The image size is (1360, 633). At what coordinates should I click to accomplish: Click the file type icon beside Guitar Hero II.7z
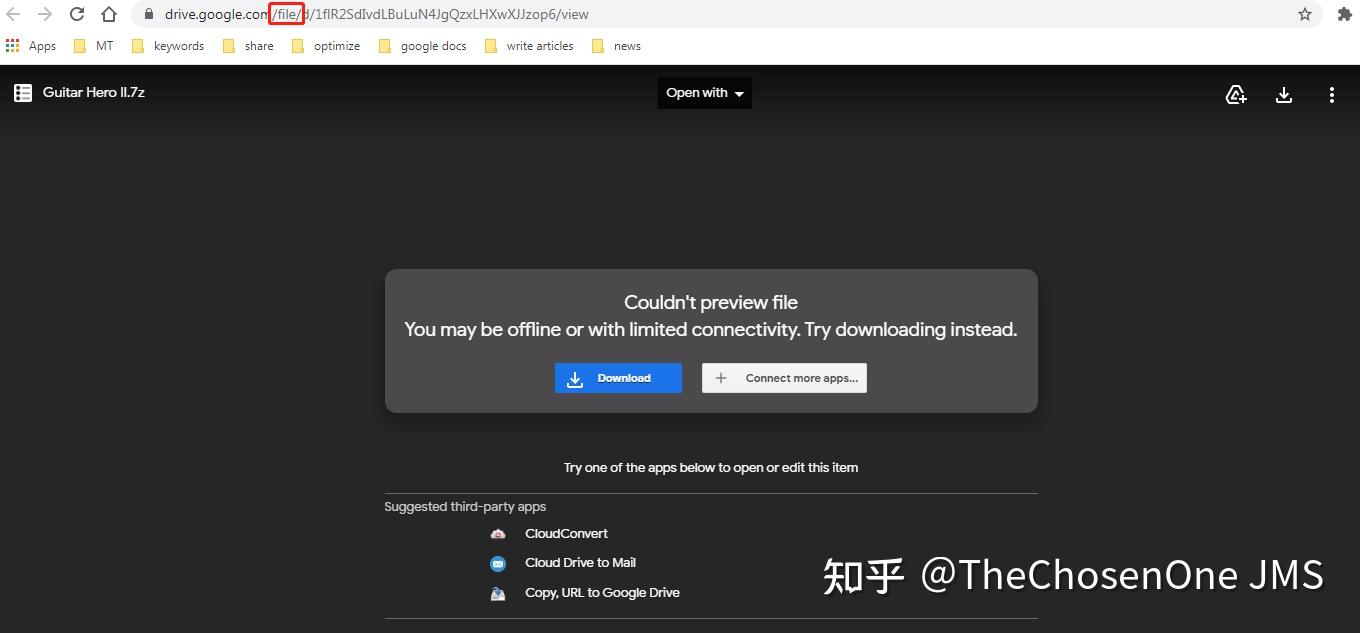coord(22,92)
